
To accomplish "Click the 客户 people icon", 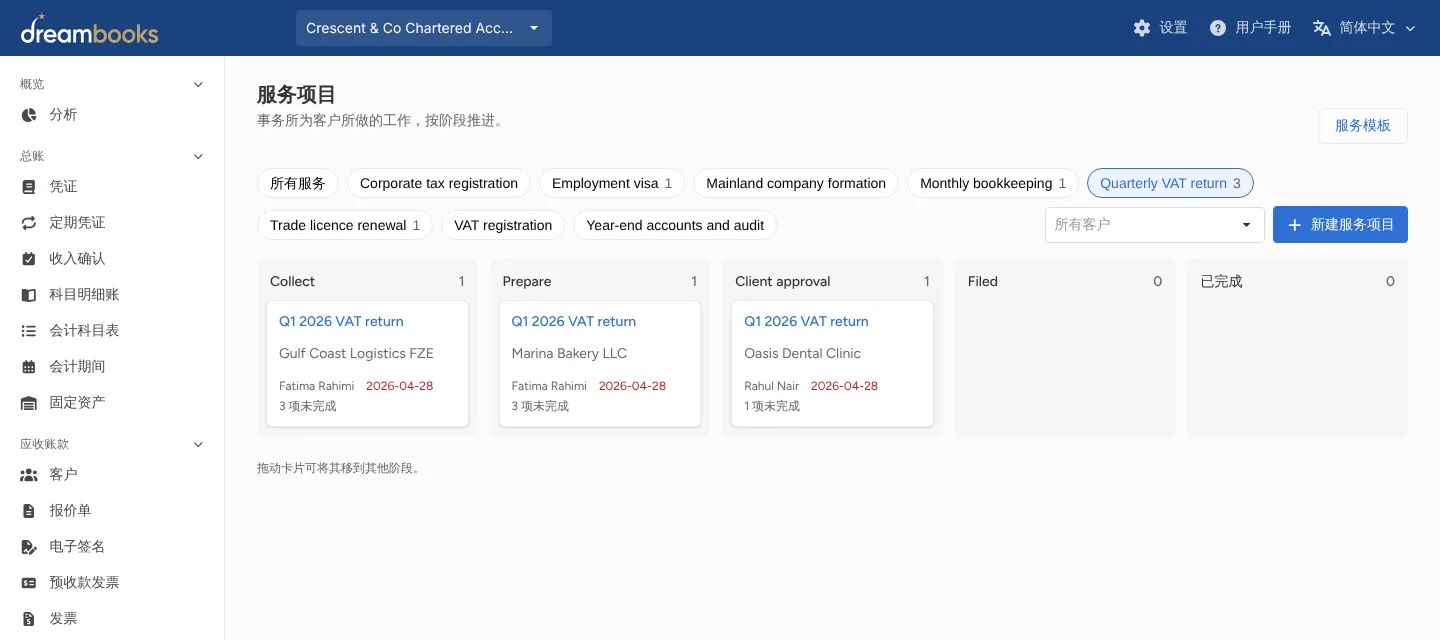I will (29, 475).
